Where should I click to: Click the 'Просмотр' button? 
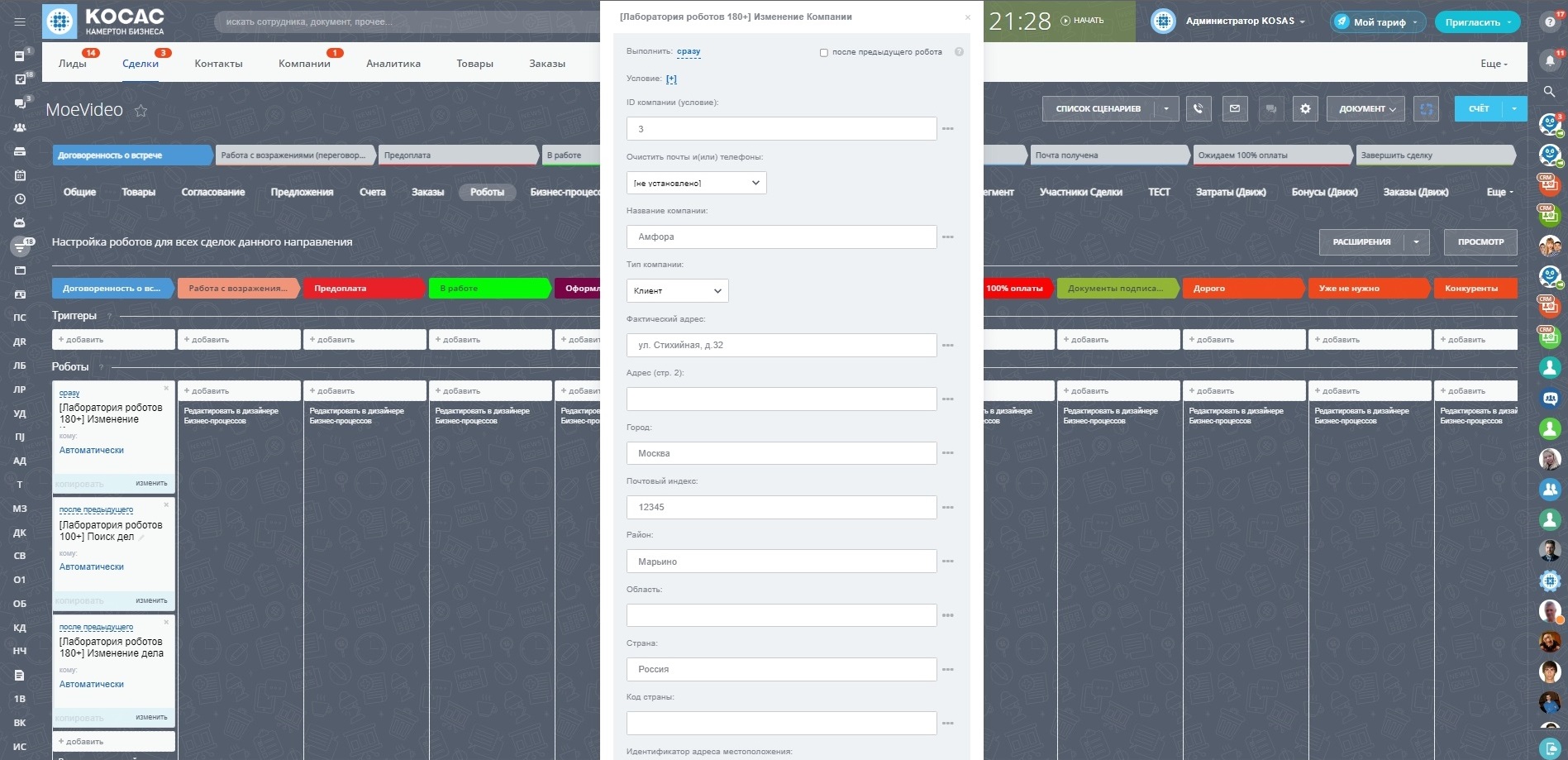pos(1481,242)
